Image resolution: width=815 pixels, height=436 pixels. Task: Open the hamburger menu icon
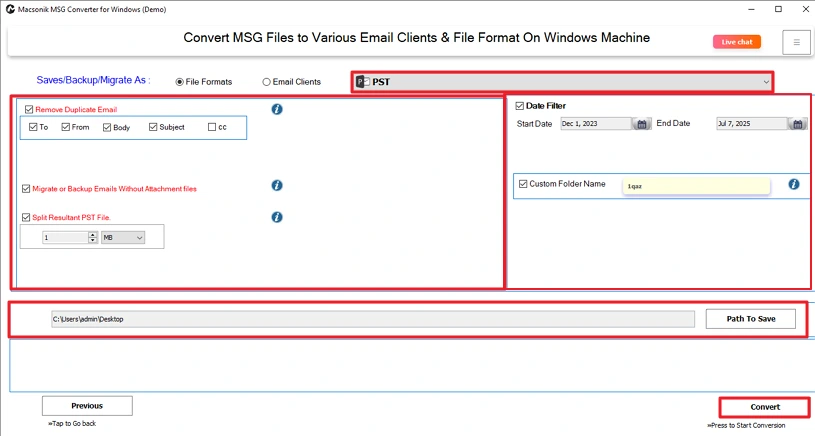point(796,42)
